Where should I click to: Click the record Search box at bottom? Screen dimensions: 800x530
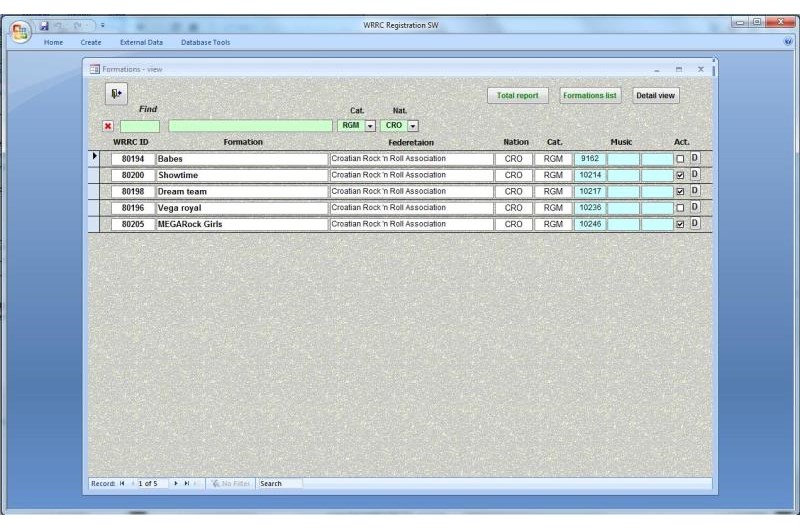click(x=279, y=483)
